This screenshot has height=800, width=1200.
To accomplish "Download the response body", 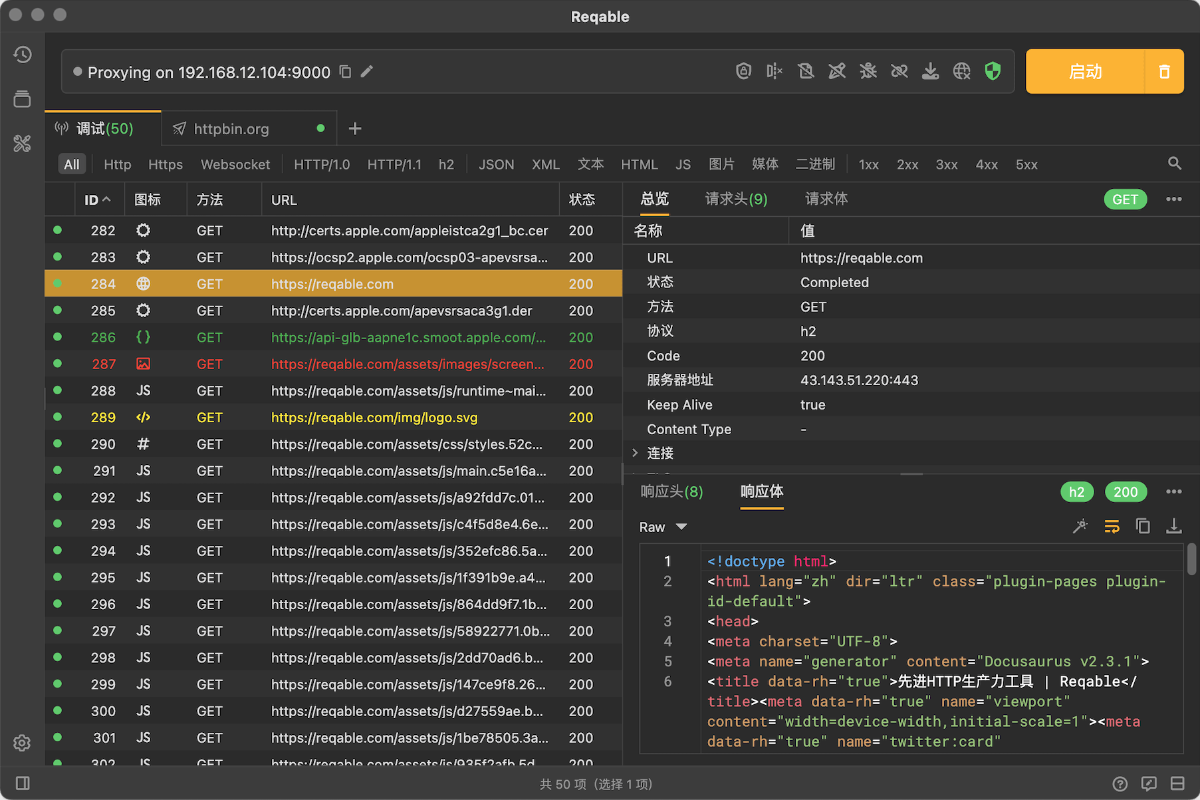I will coord(1175,526).
